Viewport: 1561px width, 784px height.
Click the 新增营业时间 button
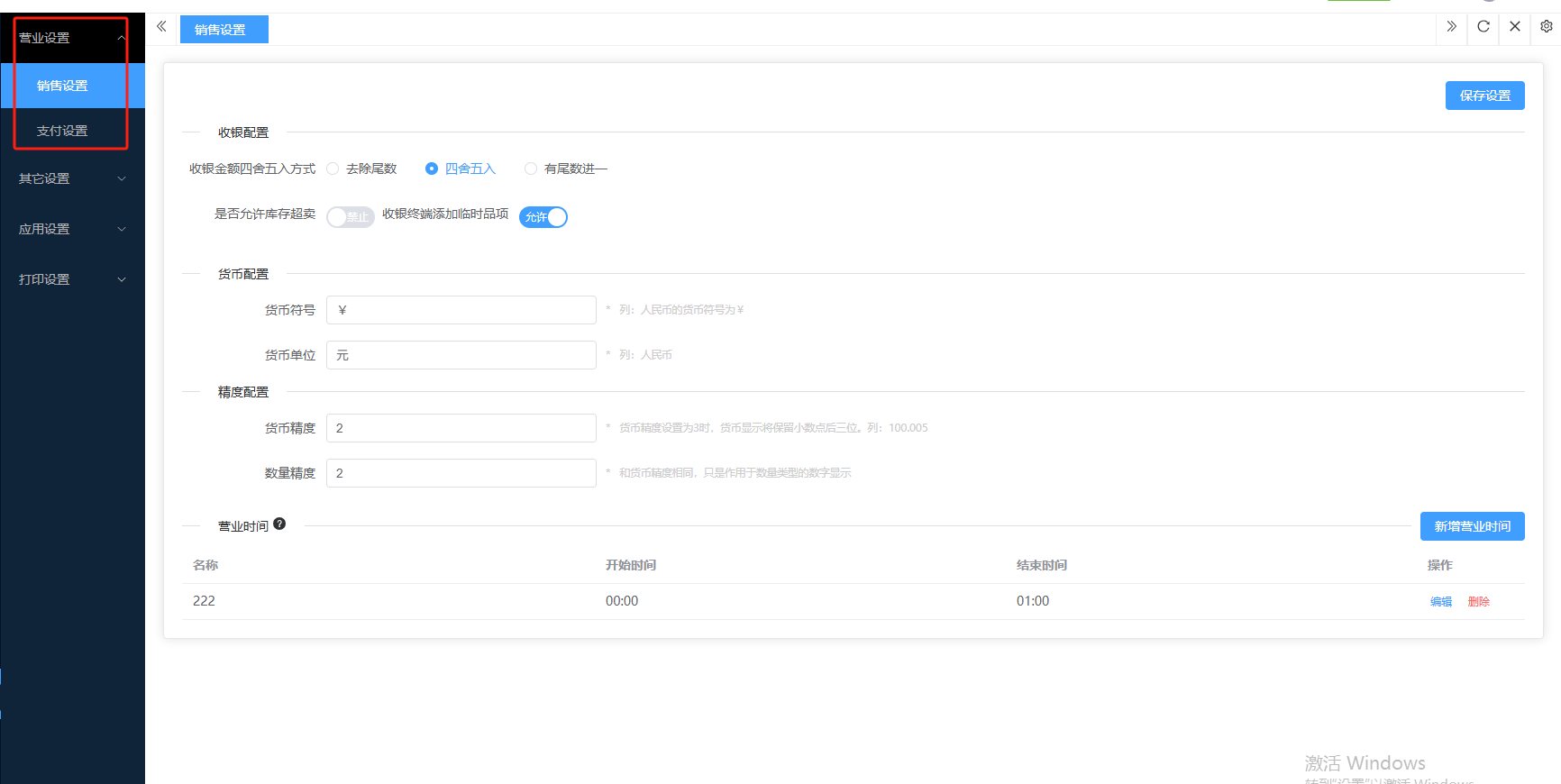click(x=1472, y=526)
